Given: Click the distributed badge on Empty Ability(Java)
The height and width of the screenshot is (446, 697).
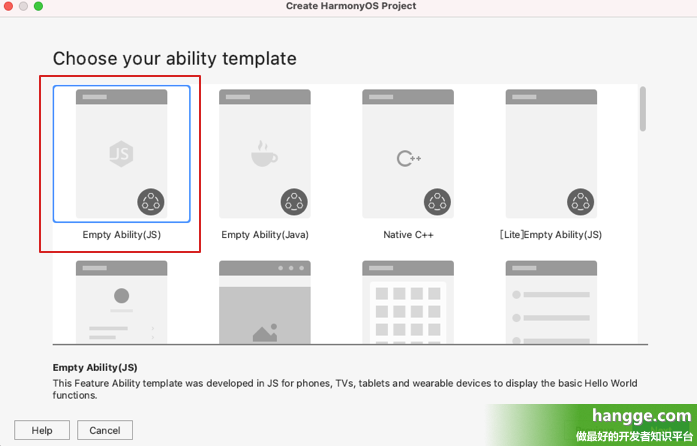Looking at the screenshot, I should [x=294, y=202].
